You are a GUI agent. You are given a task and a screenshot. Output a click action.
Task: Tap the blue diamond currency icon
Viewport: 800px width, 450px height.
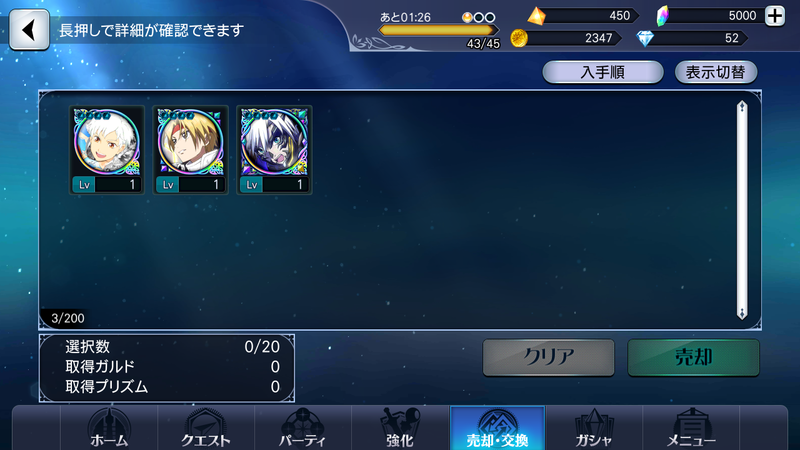tap(645, 38)
